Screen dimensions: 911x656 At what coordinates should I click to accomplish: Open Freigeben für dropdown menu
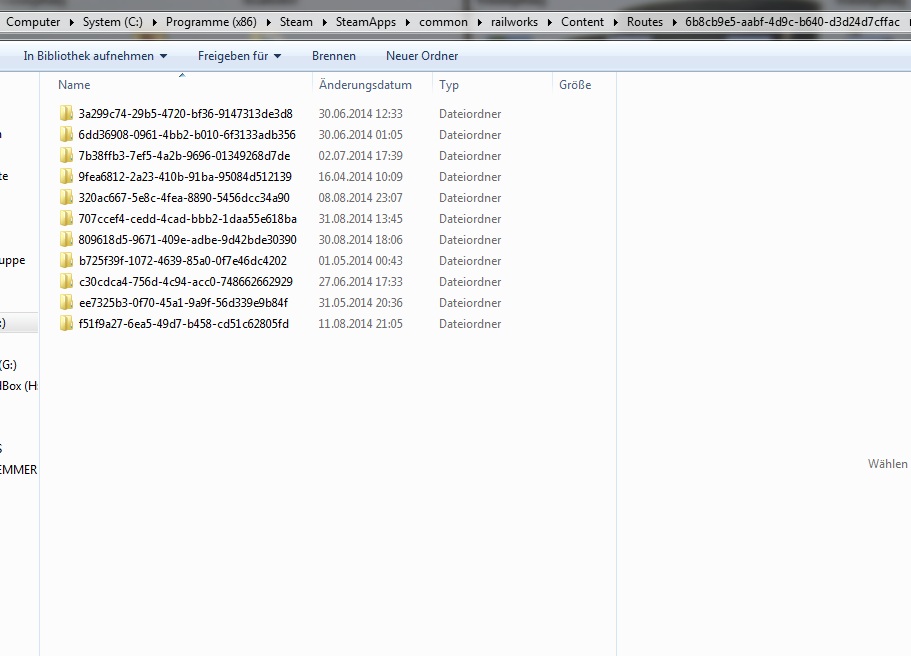pyautogui.click(x=239, y=56)
